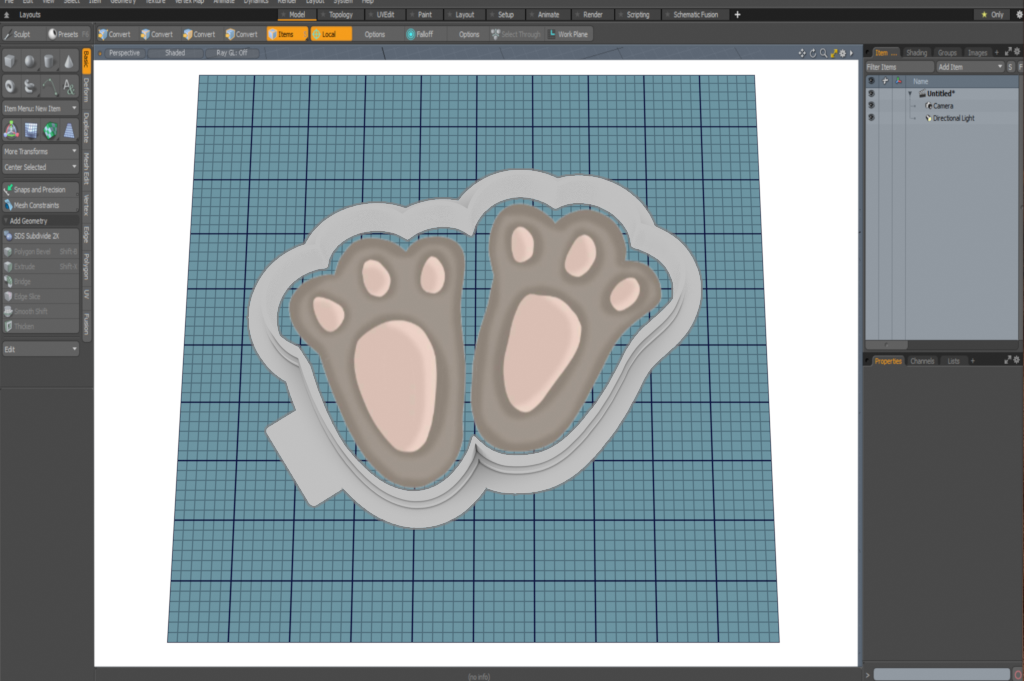
Task: Switch to the Topology layout tab
Action: [x=335, y=15]
